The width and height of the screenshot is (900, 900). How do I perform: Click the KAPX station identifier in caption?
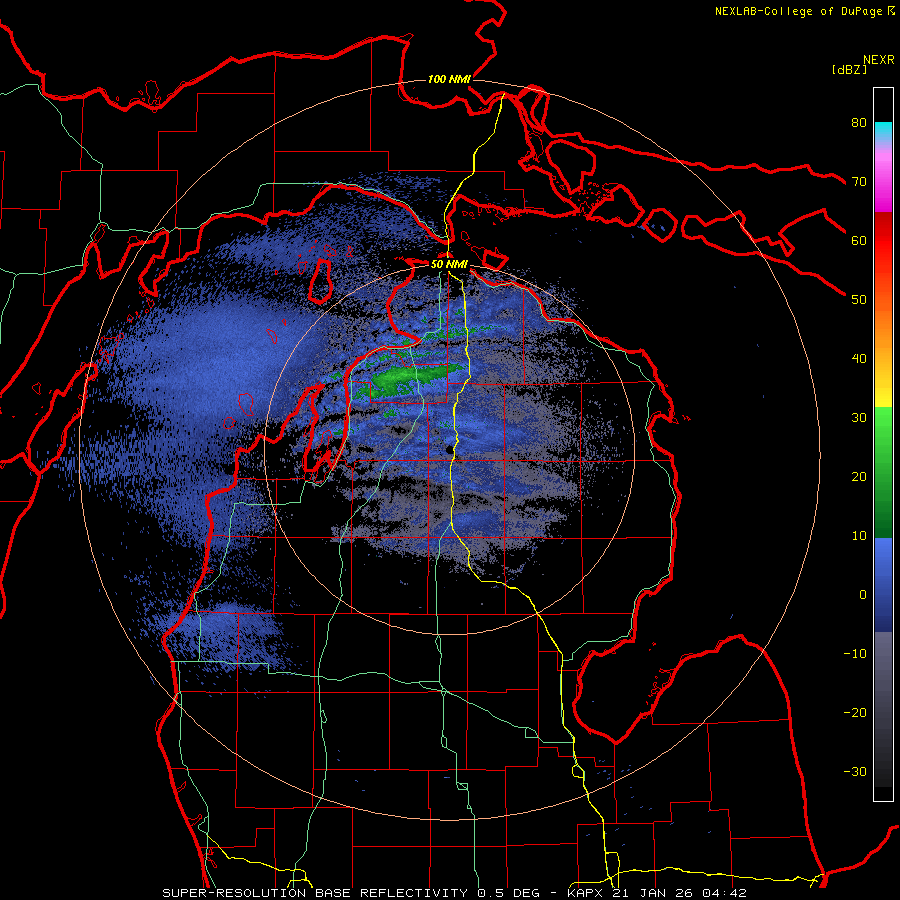click(585, 893)
